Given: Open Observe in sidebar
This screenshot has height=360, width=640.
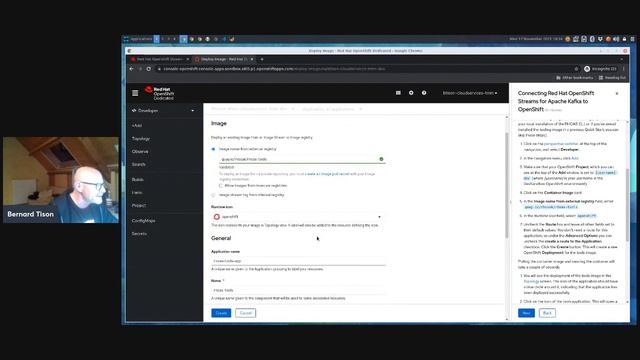Looking at the screenshot, I should click(140, 151).
